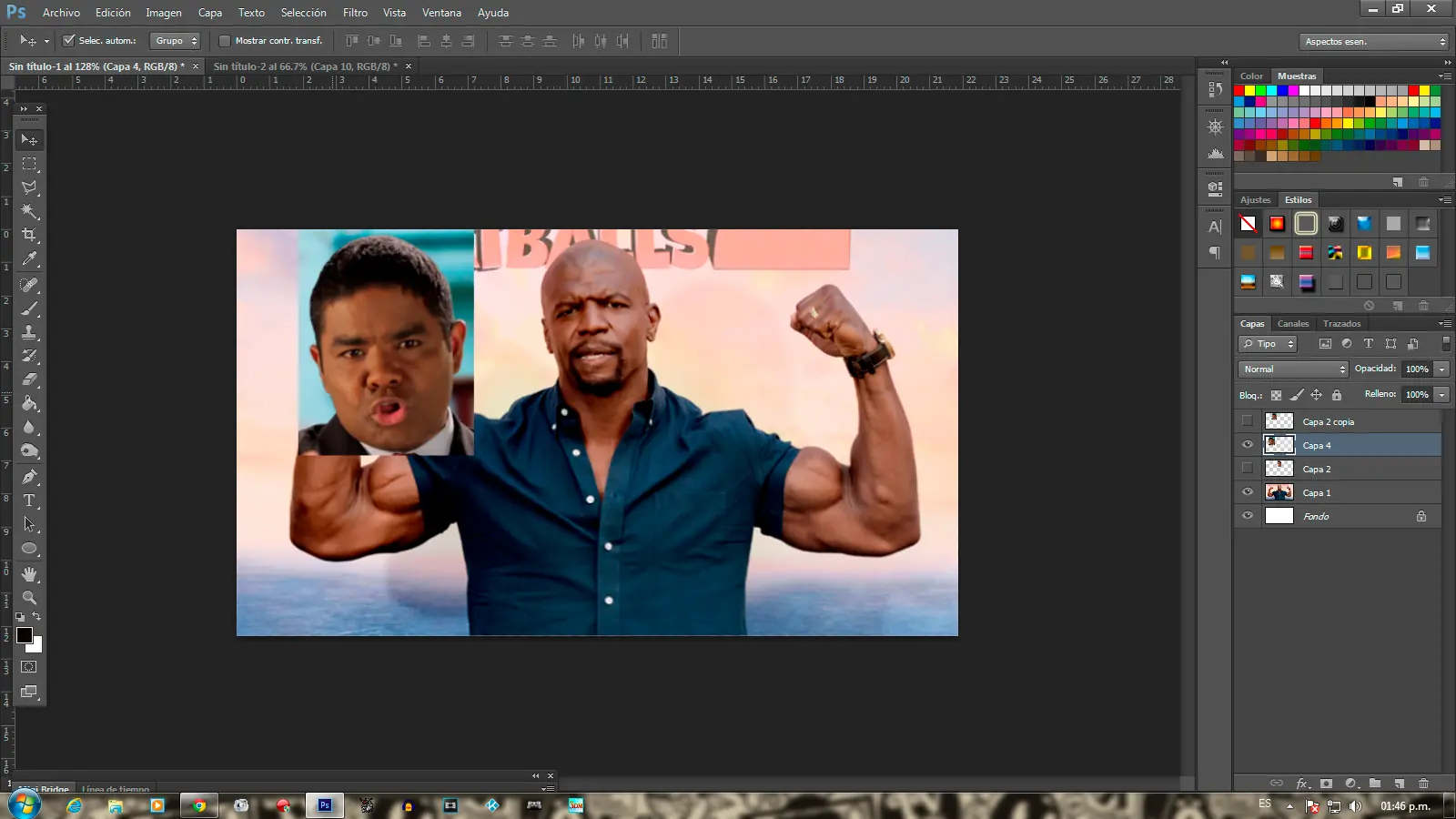Image resolution: width=1456 pixels, height=819 pixels.
Task: Select the Brush tool
Action: (29, 308)
